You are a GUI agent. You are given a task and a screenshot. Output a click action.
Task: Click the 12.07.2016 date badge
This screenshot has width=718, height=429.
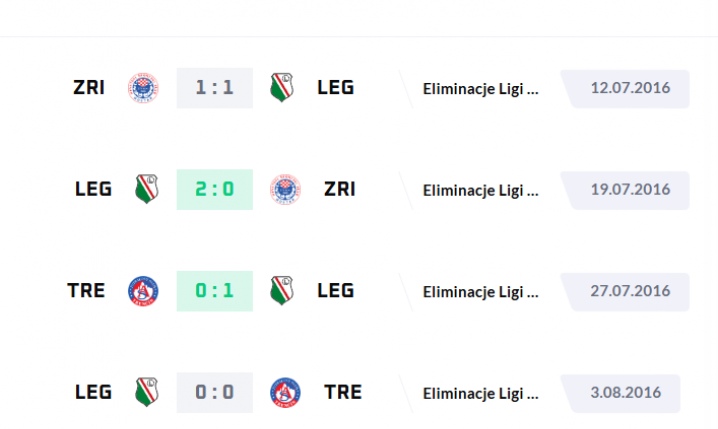pyautogui.click(x=626, y=89)
